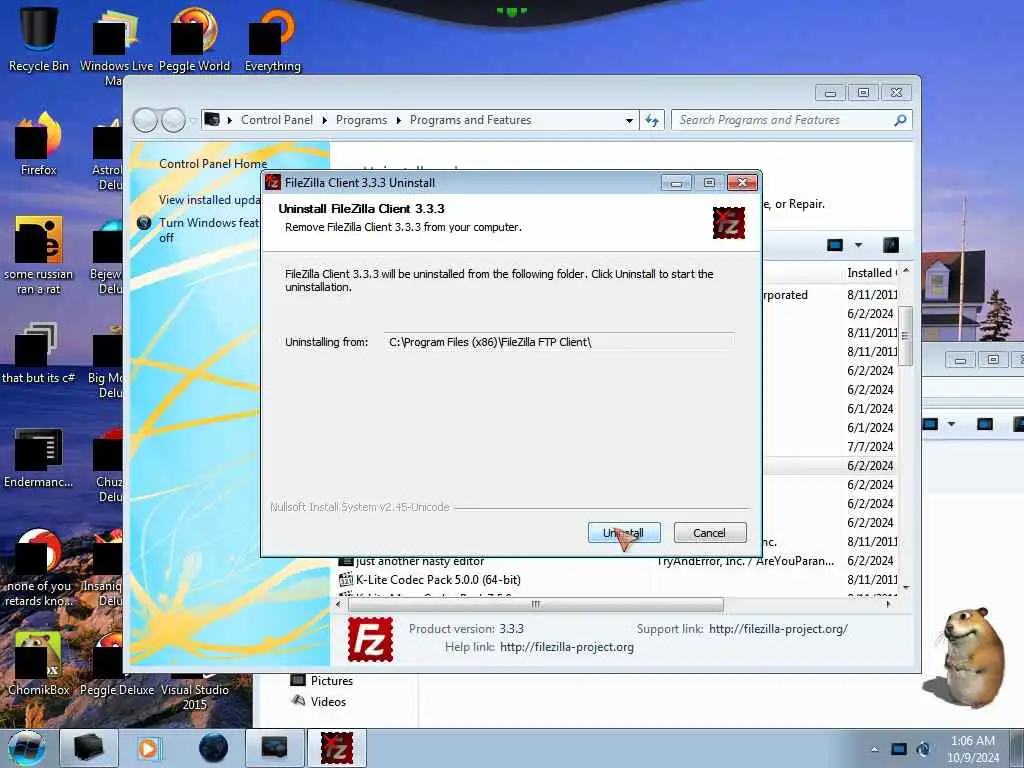Click the change view icon in Programs toolbar

point(835,245)
